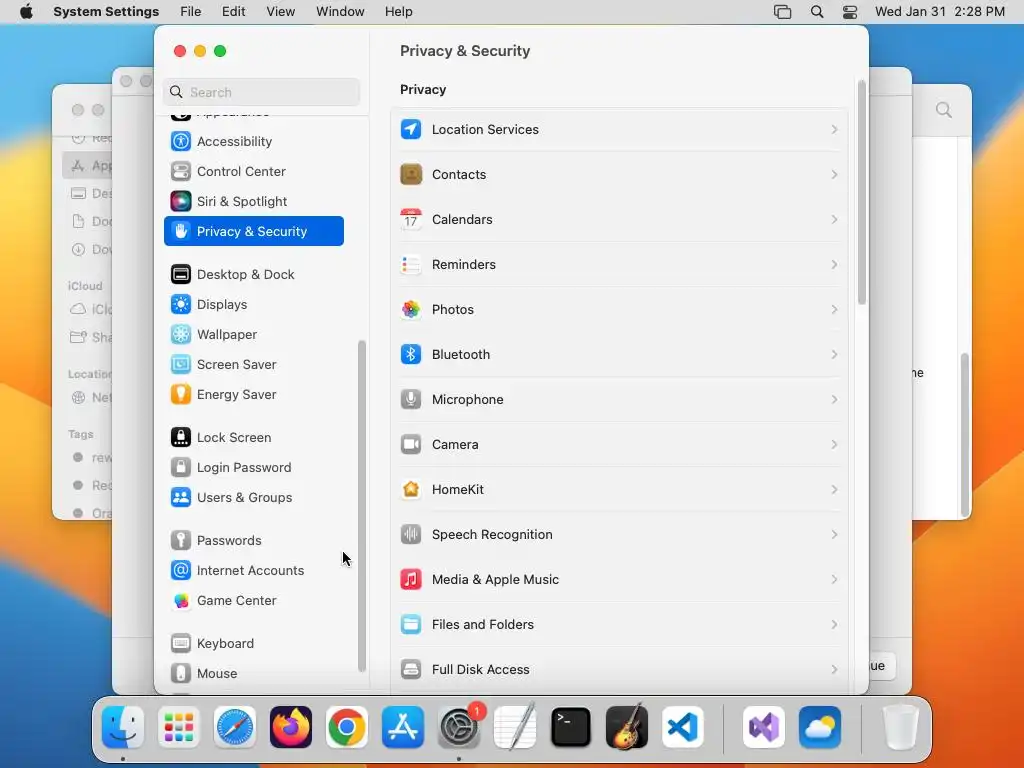
Task: Select Displays in the sidebar
Action: (254, 304)
